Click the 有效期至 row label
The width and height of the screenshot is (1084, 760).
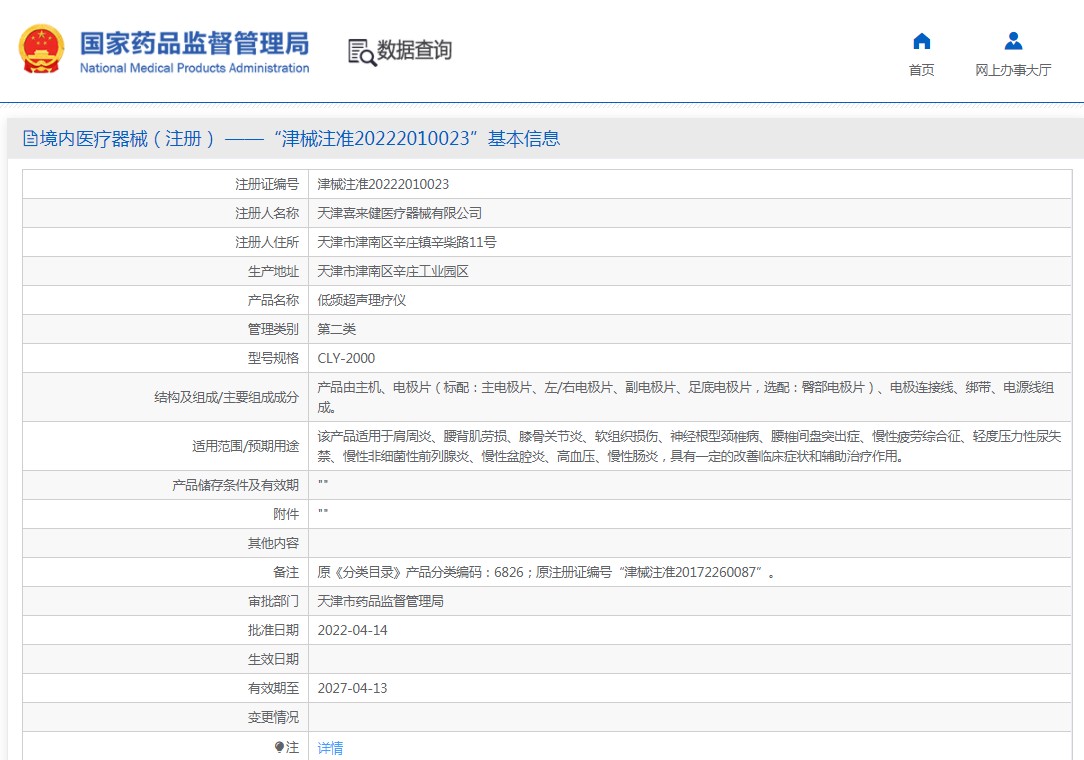273,688
